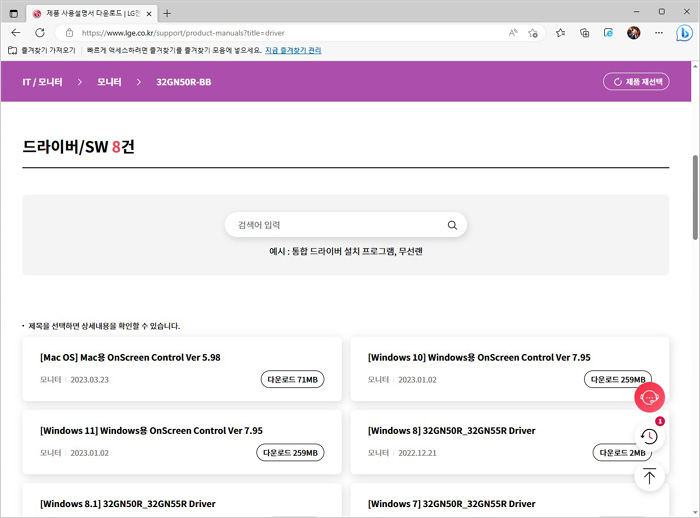Go to IT / 모니터 breadcrumb
700x518 pixels.
42,82
